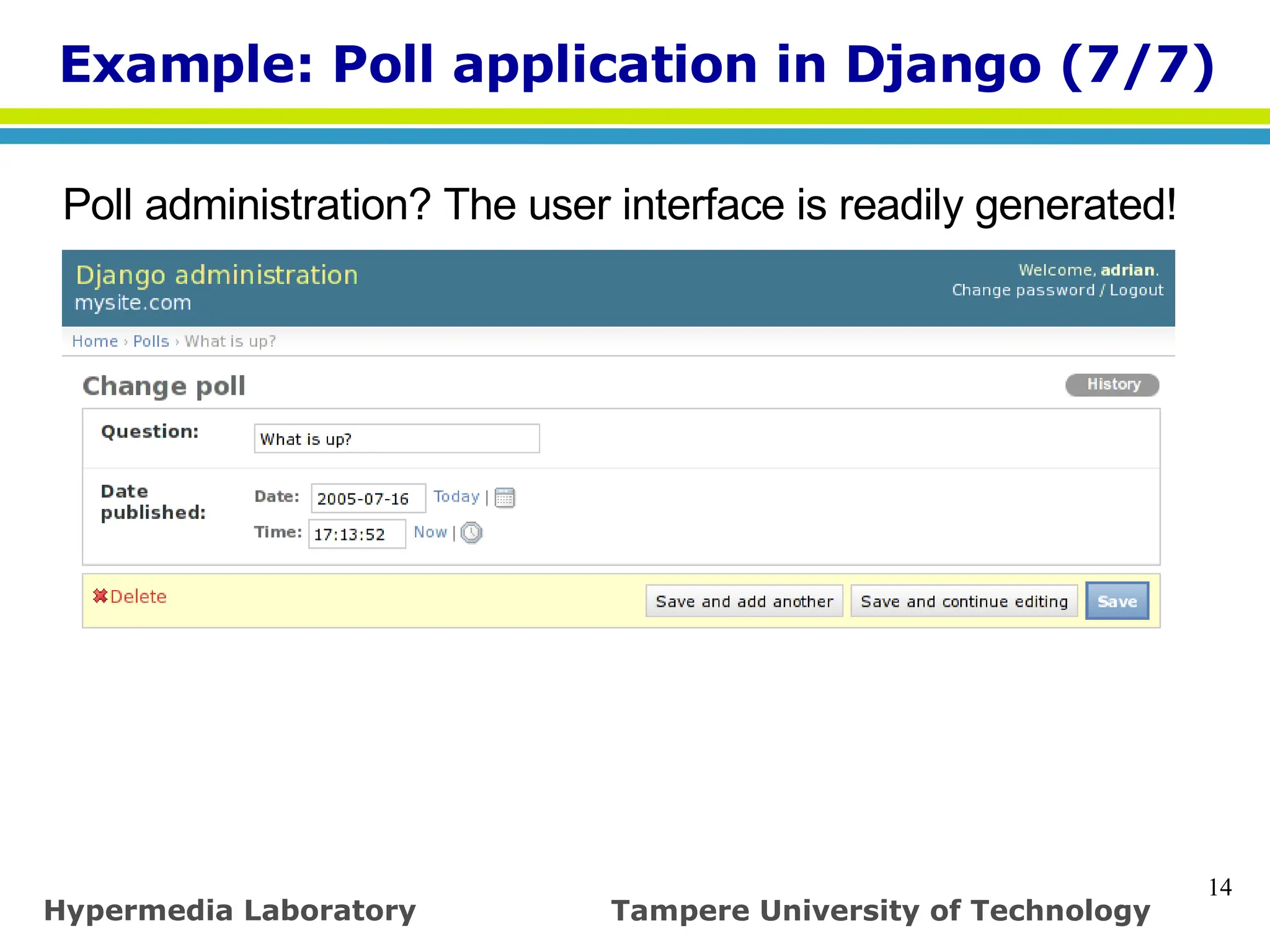Click the adrian username text
This screenshot has height=952, width=1270.
pos(1127,270)
